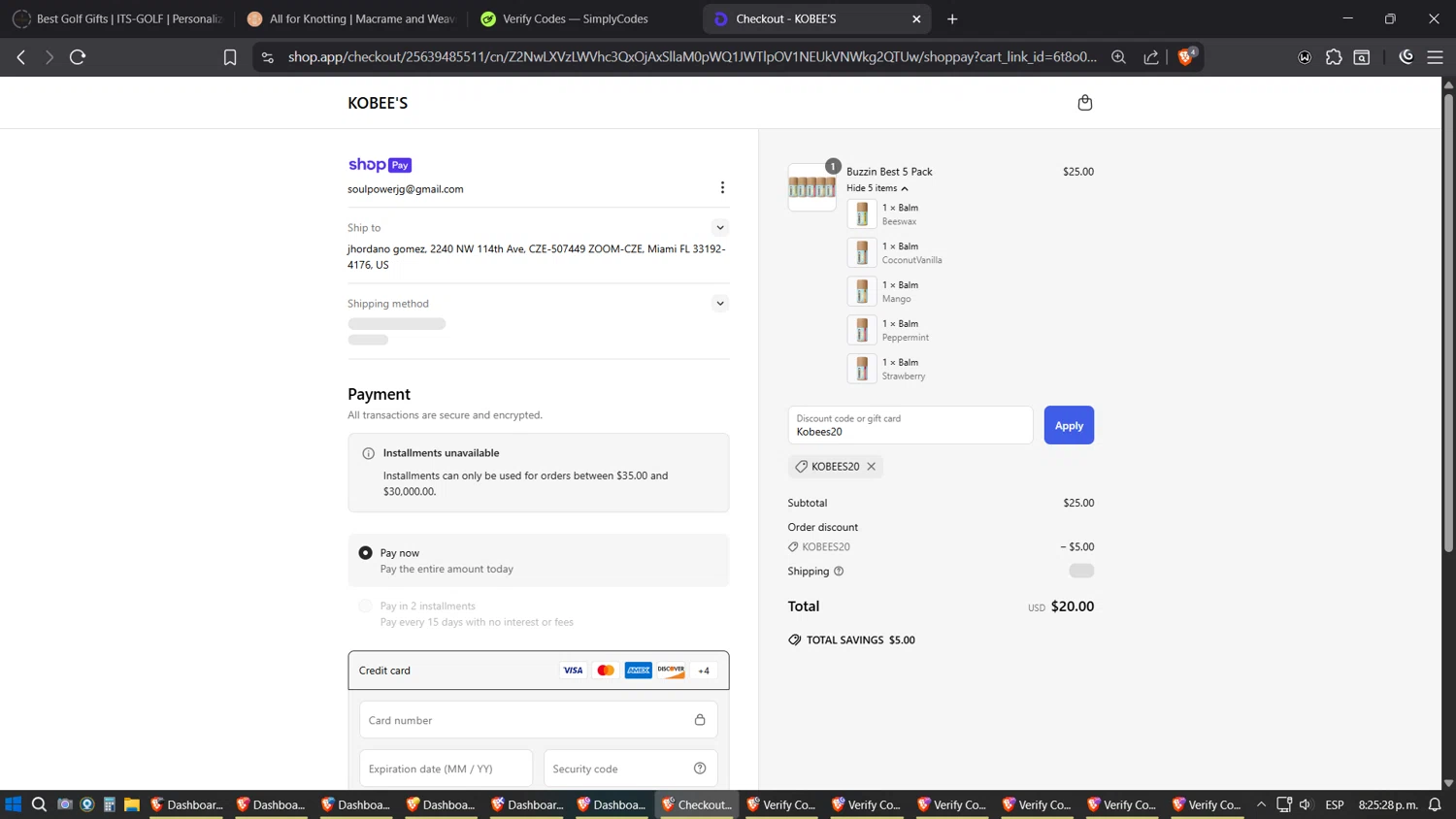The width and height of the screenshot is (1456, 819).
Task: Open Brave Shields icon
Action: [x=1186, y=57]
